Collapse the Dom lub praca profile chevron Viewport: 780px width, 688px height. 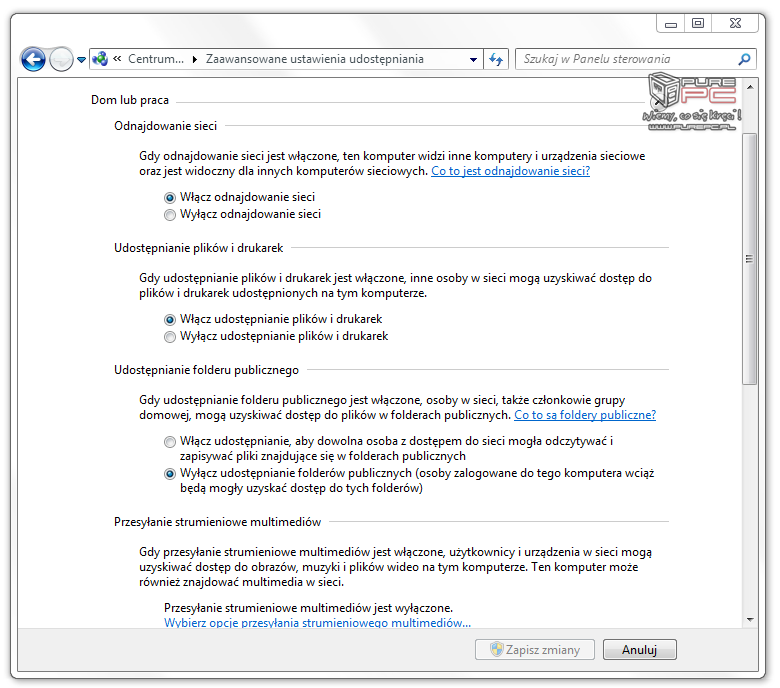[657, 102]
